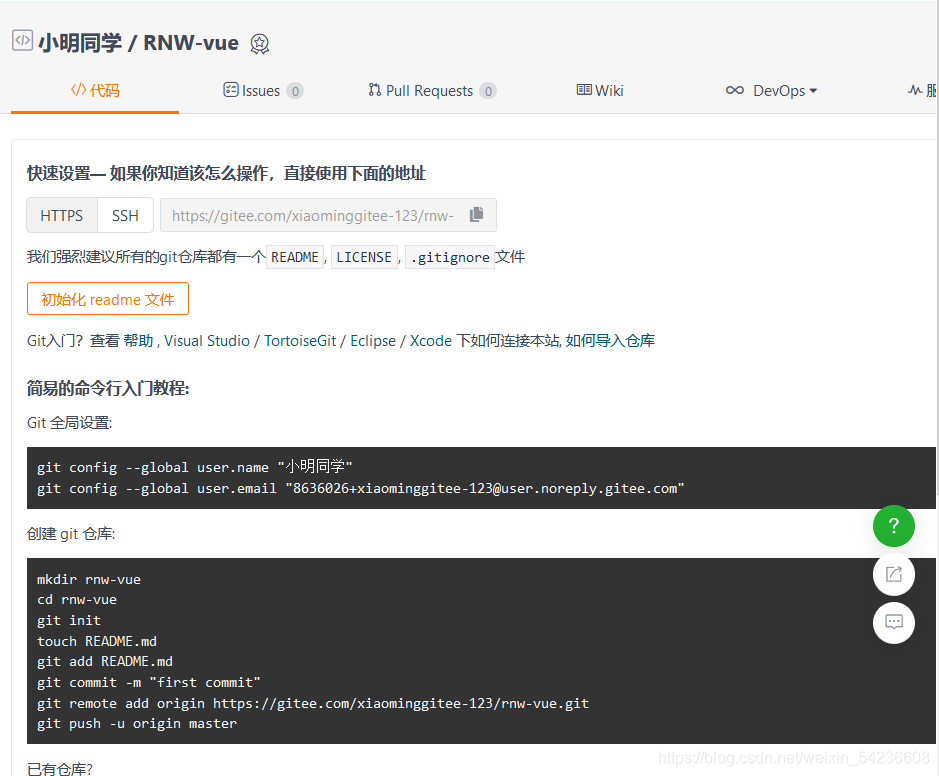The height and width of the screenshot is (776, 939).
Task: Select the SSH clone option
Action: 125,216
